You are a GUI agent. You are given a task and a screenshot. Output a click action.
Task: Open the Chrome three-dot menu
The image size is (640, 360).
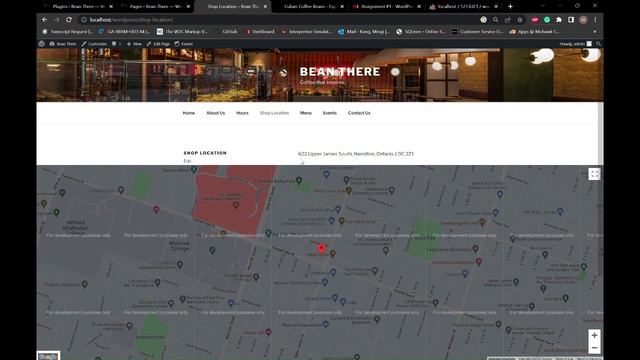tap(595, 20)
